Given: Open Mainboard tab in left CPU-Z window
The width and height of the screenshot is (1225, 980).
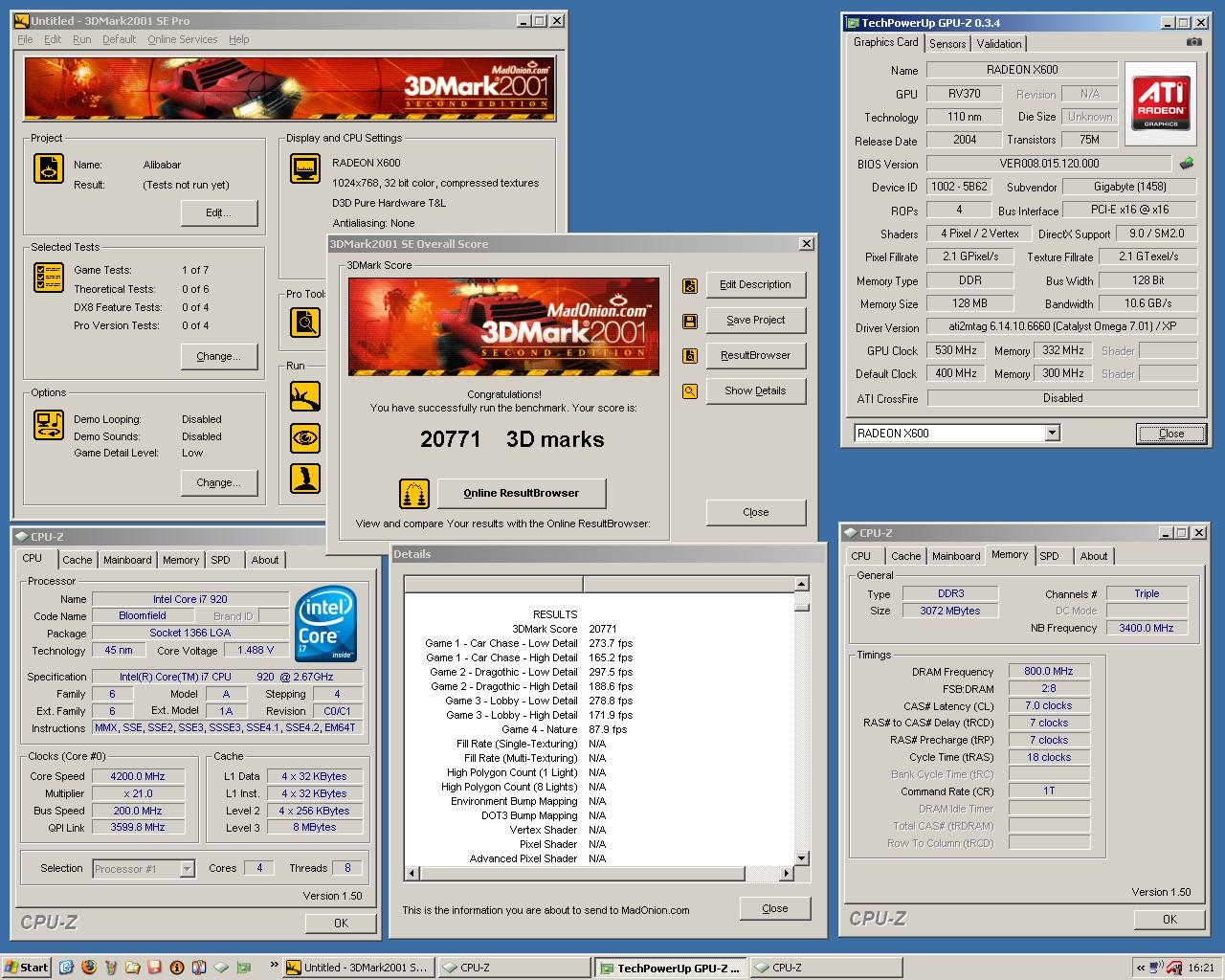Looking at the screenshot, I should tap(127, 560).
